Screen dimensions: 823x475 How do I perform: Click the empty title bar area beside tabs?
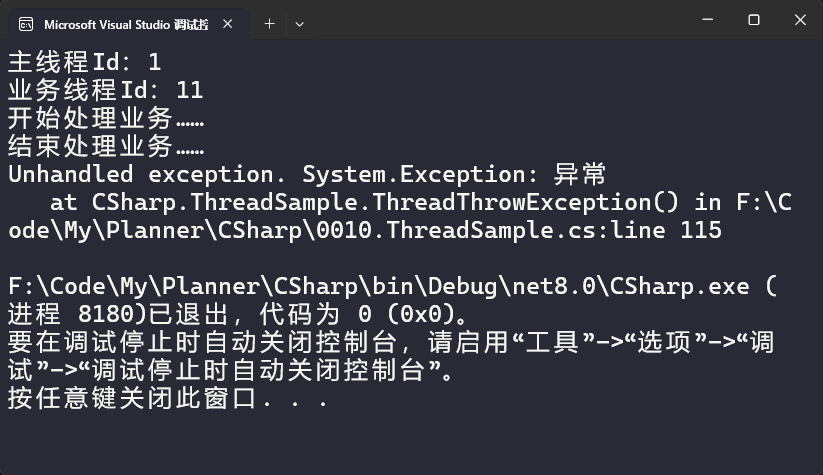499,20
